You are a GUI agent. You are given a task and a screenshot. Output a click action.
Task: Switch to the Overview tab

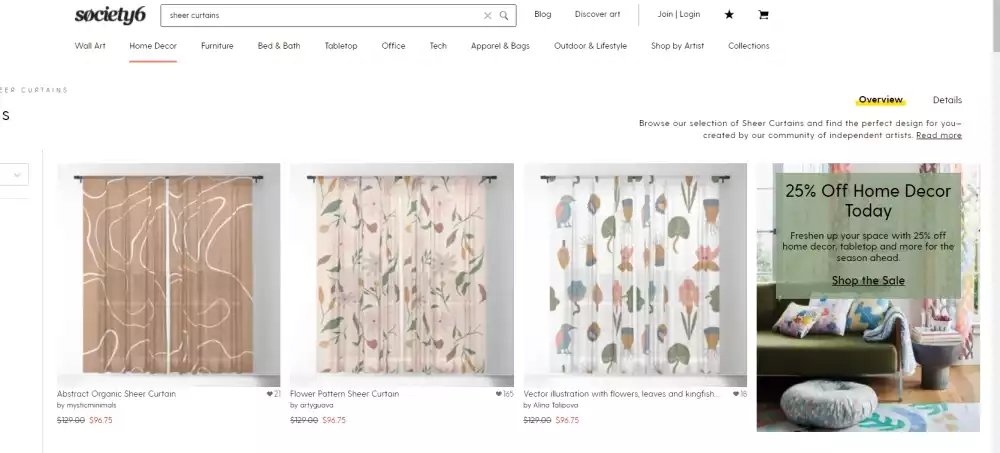(x=881, y=100)
